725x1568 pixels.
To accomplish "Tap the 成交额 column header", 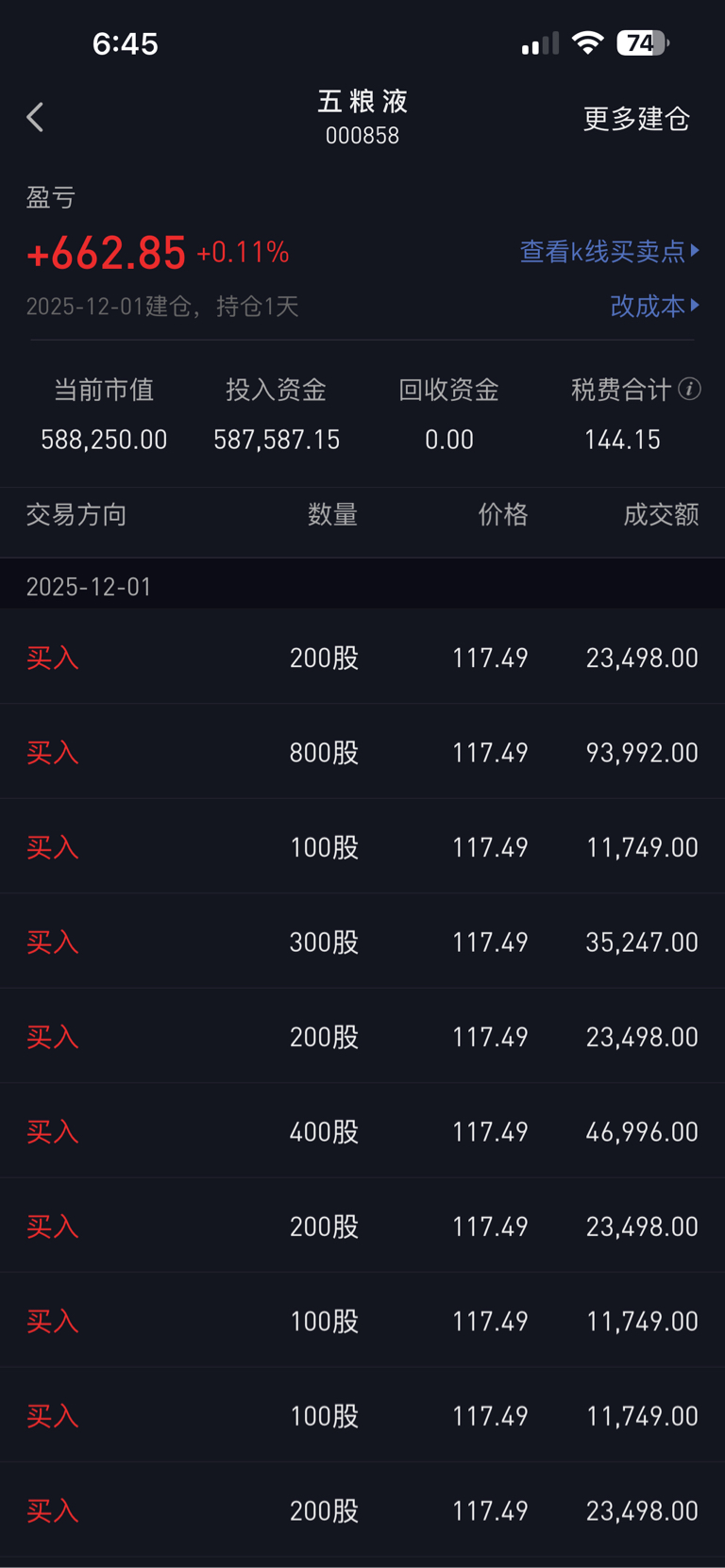I will [x=661, y=514].
